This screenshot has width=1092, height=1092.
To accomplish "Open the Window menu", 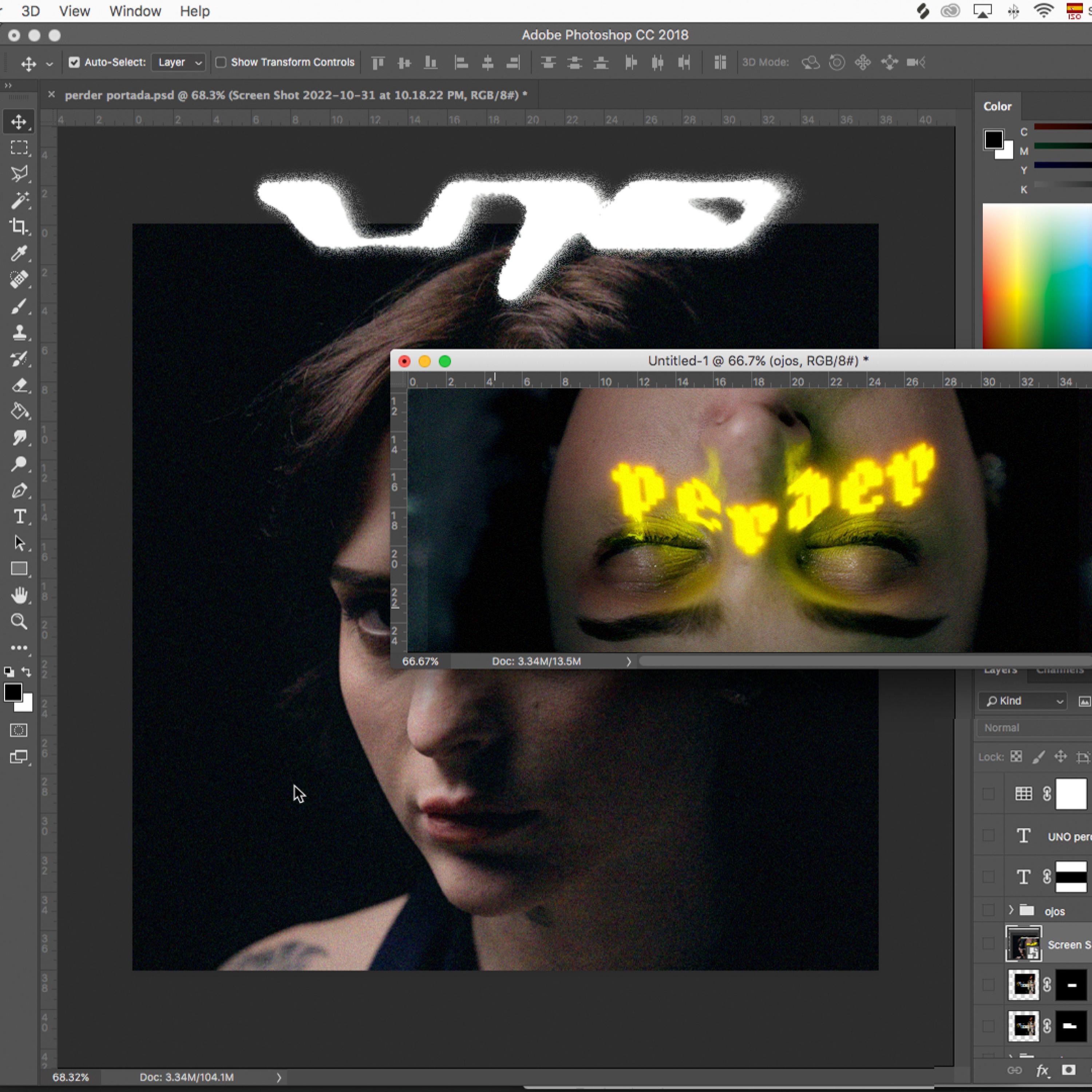I will pos(135,11).
